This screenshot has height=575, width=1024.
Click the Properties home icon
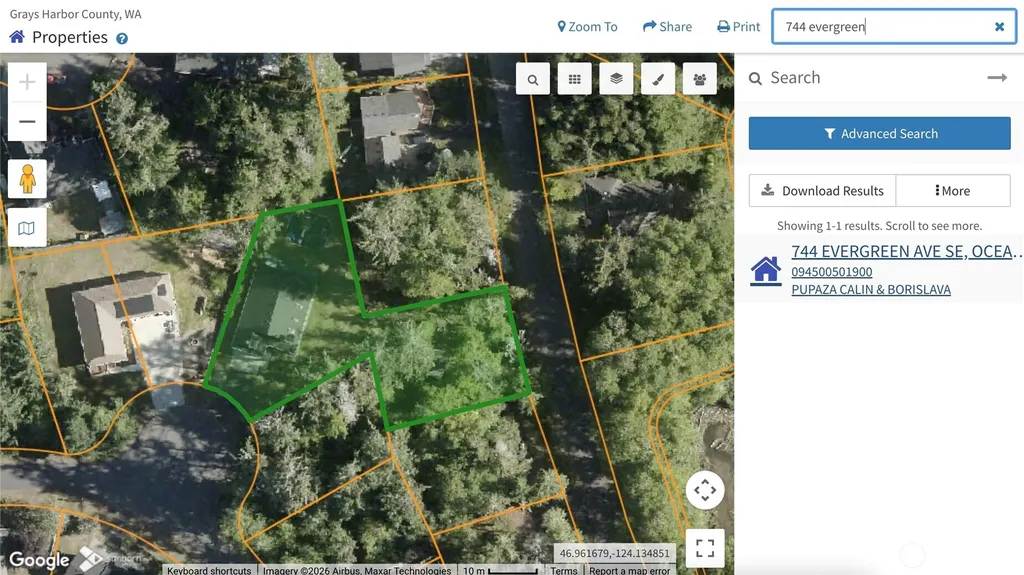pyautogui.click(x=17, y=37)
